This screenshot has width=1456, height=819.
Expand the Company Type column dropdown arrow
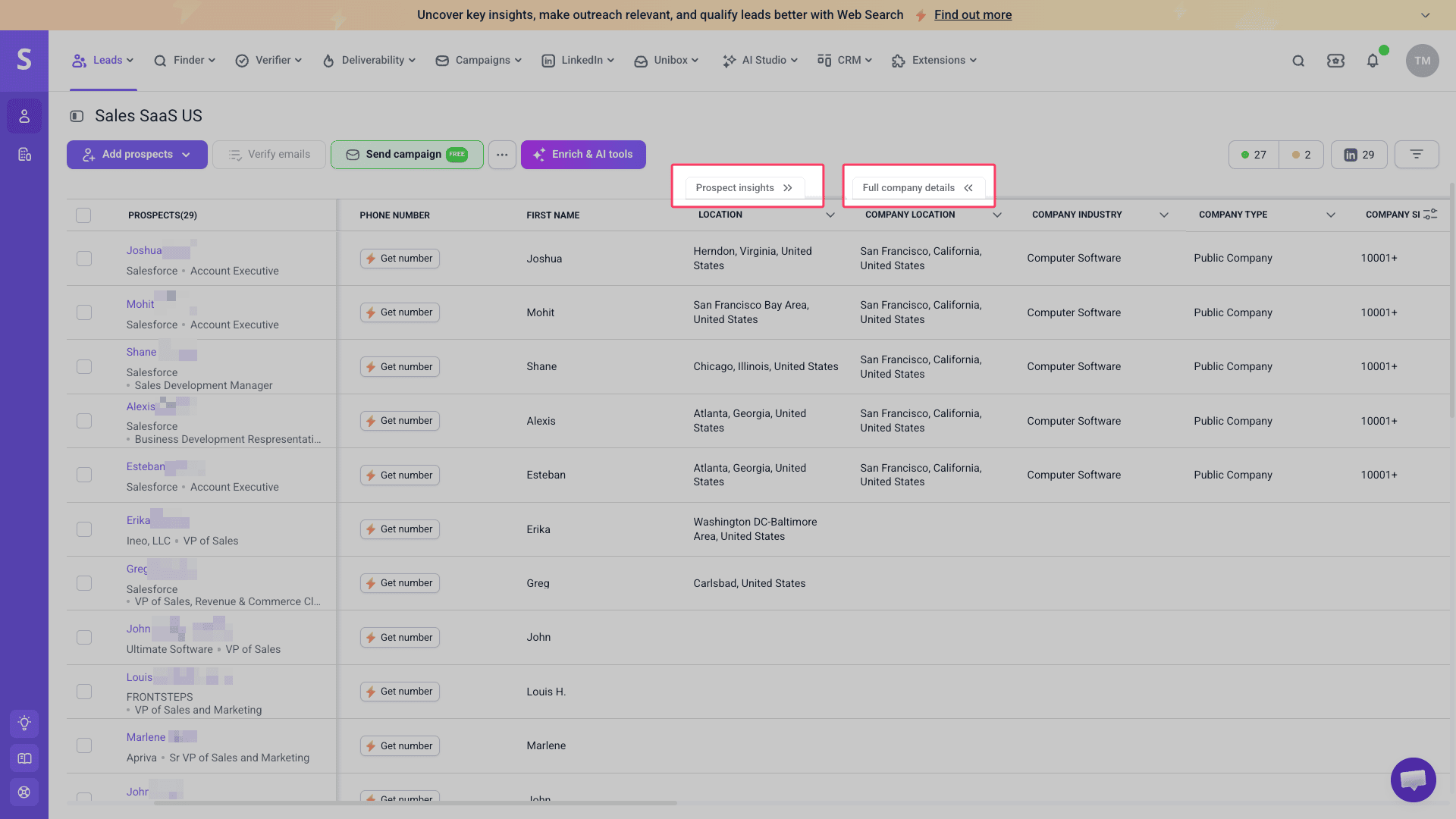pos(1331,215)
